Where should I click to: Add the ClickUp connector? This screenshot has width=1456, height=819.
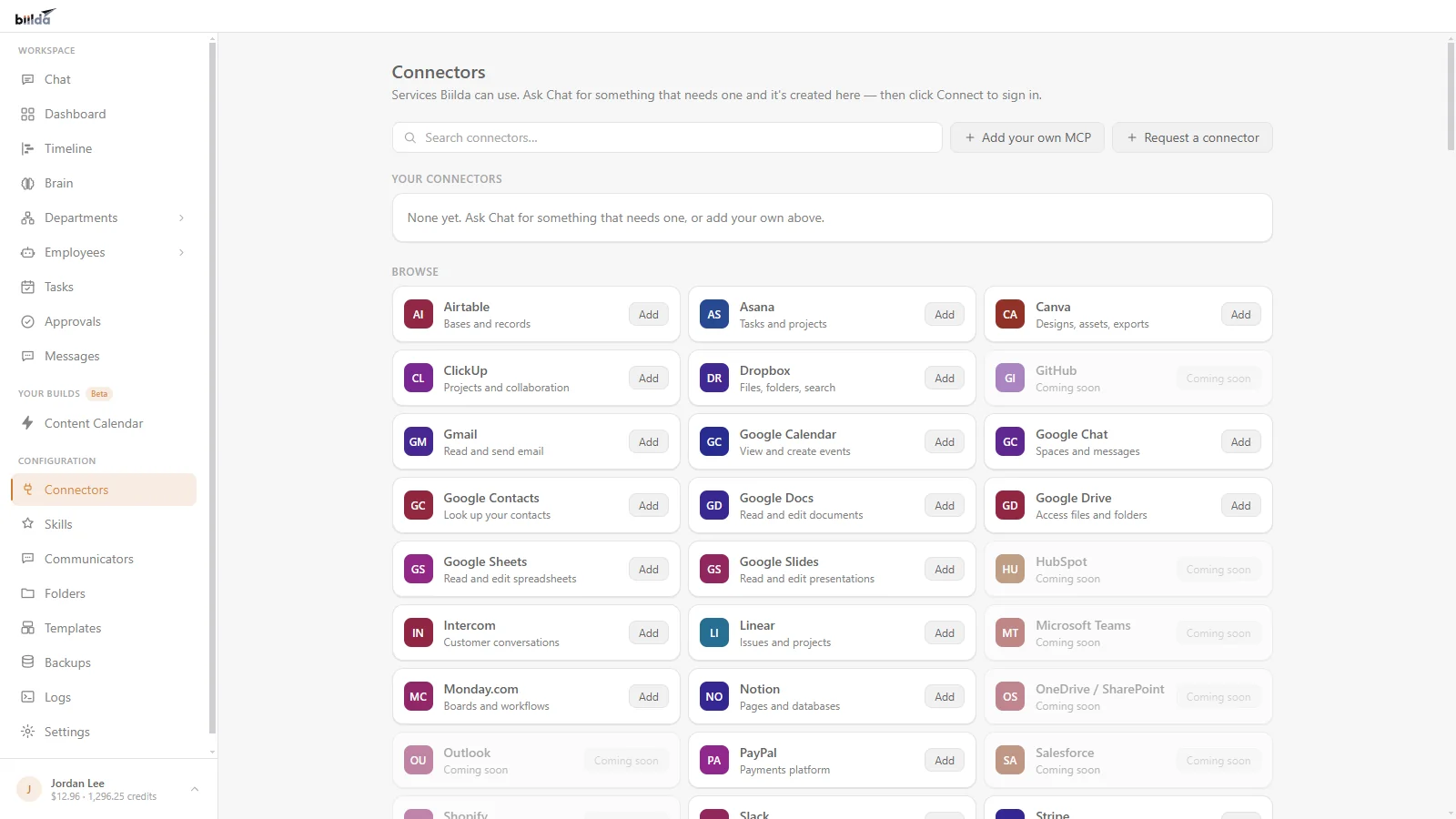[x=649, y=378]
